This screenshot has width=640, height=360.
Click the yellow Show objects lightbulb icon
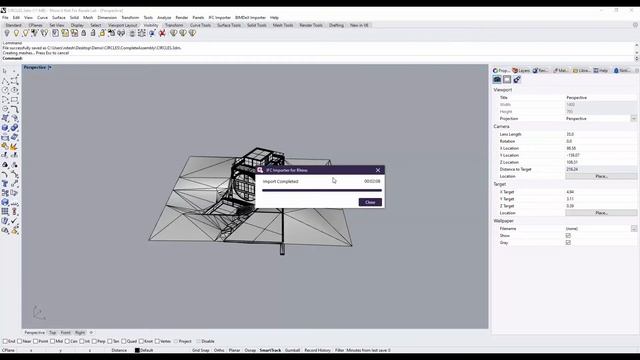click(16, 33)
